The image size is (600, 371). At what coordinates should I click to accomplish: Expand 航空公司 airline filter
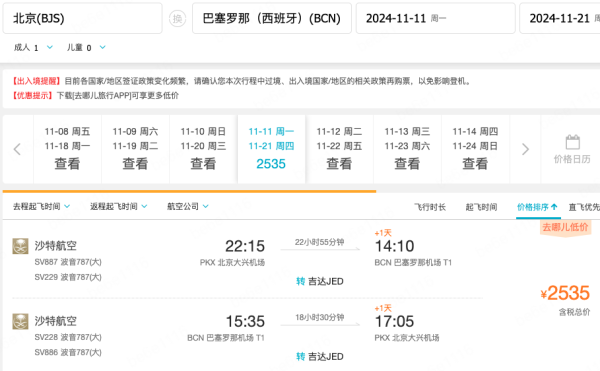188,207
